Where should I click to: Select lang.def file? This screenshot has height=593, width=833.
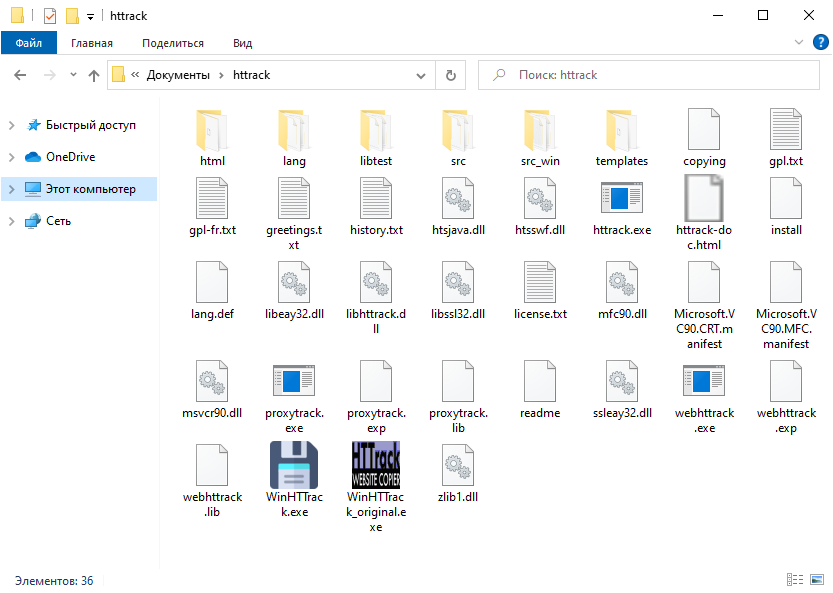[212, 291]
